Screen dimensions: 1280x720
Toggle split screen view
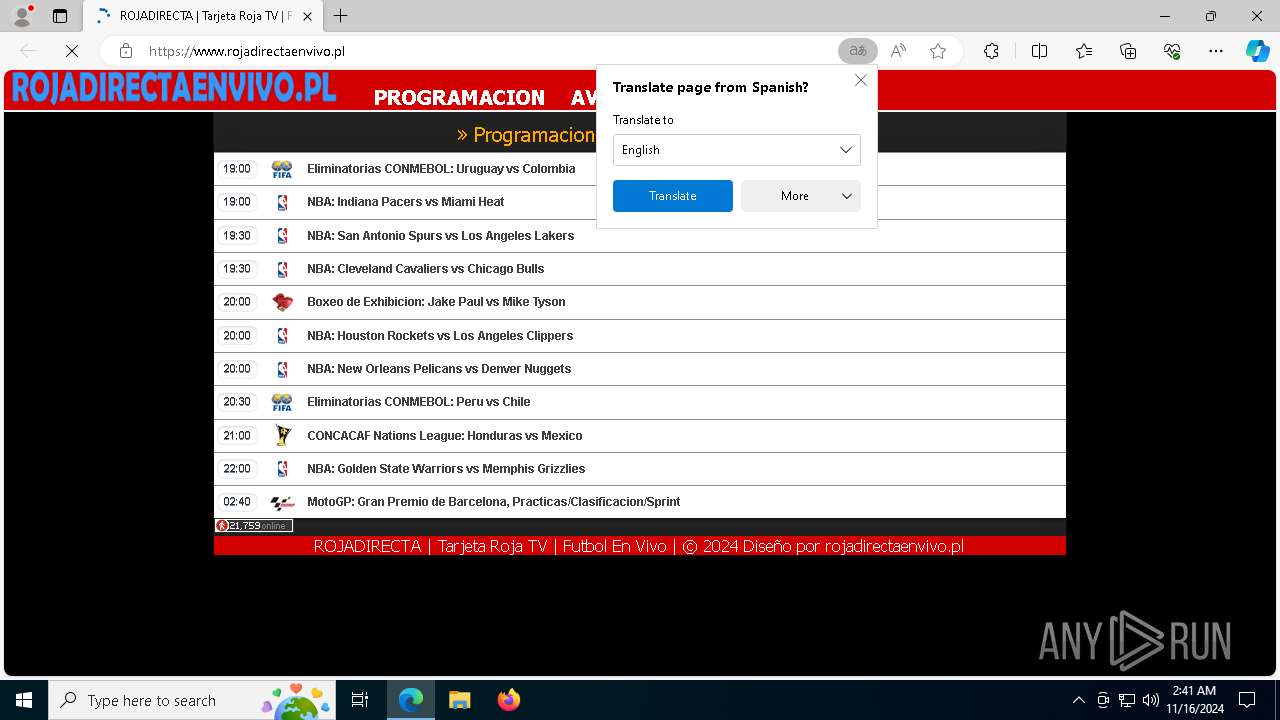tap(1039, 51)
